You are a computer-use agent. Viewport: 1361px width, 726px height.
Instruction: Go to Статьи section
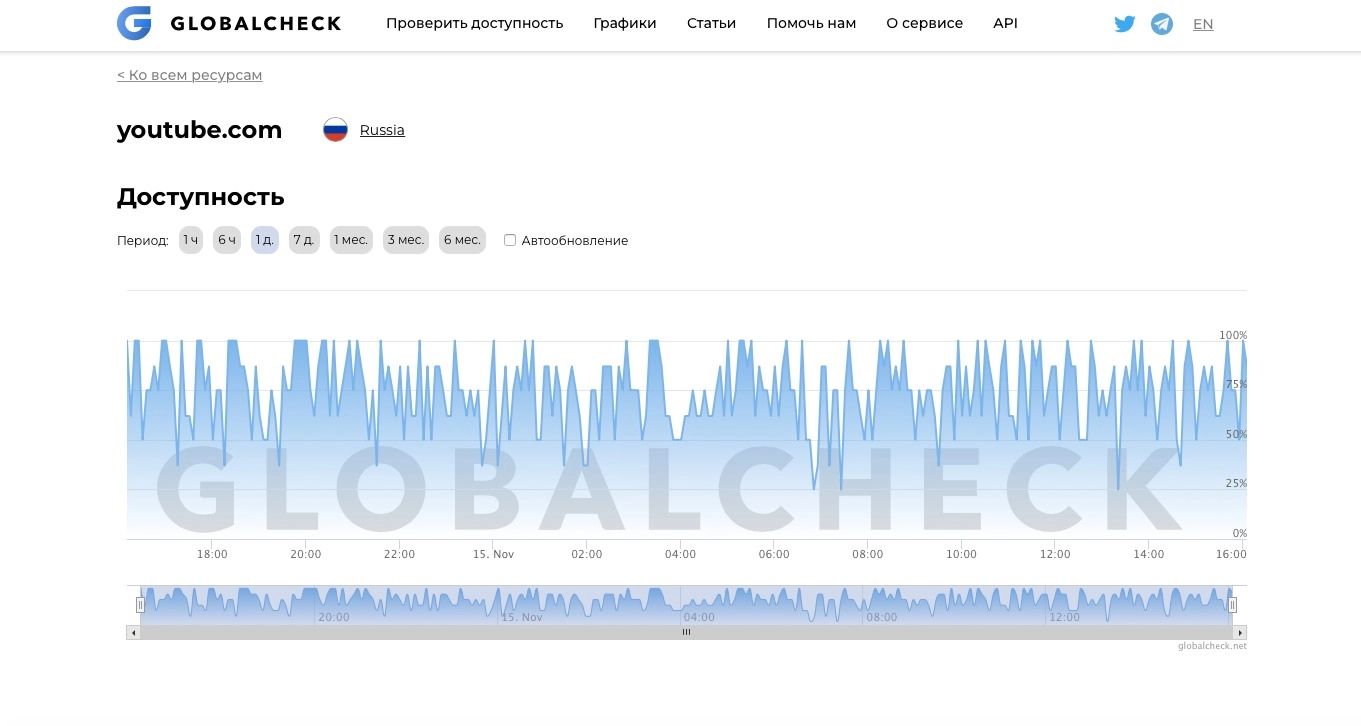pyautogui.click(x=711, y=23)
